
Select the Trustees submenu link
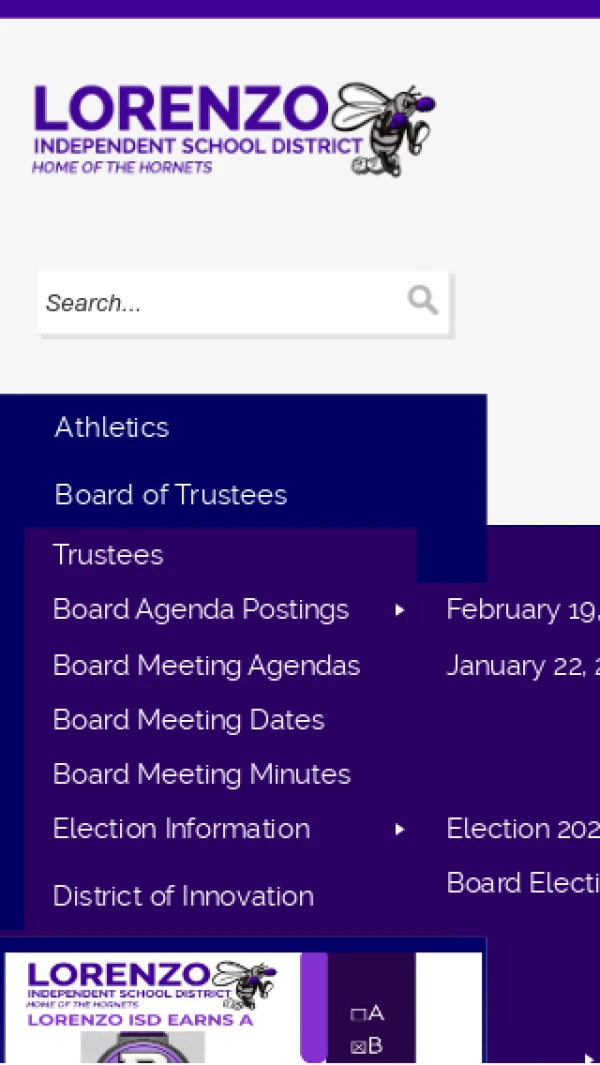(x=108, y=555)
